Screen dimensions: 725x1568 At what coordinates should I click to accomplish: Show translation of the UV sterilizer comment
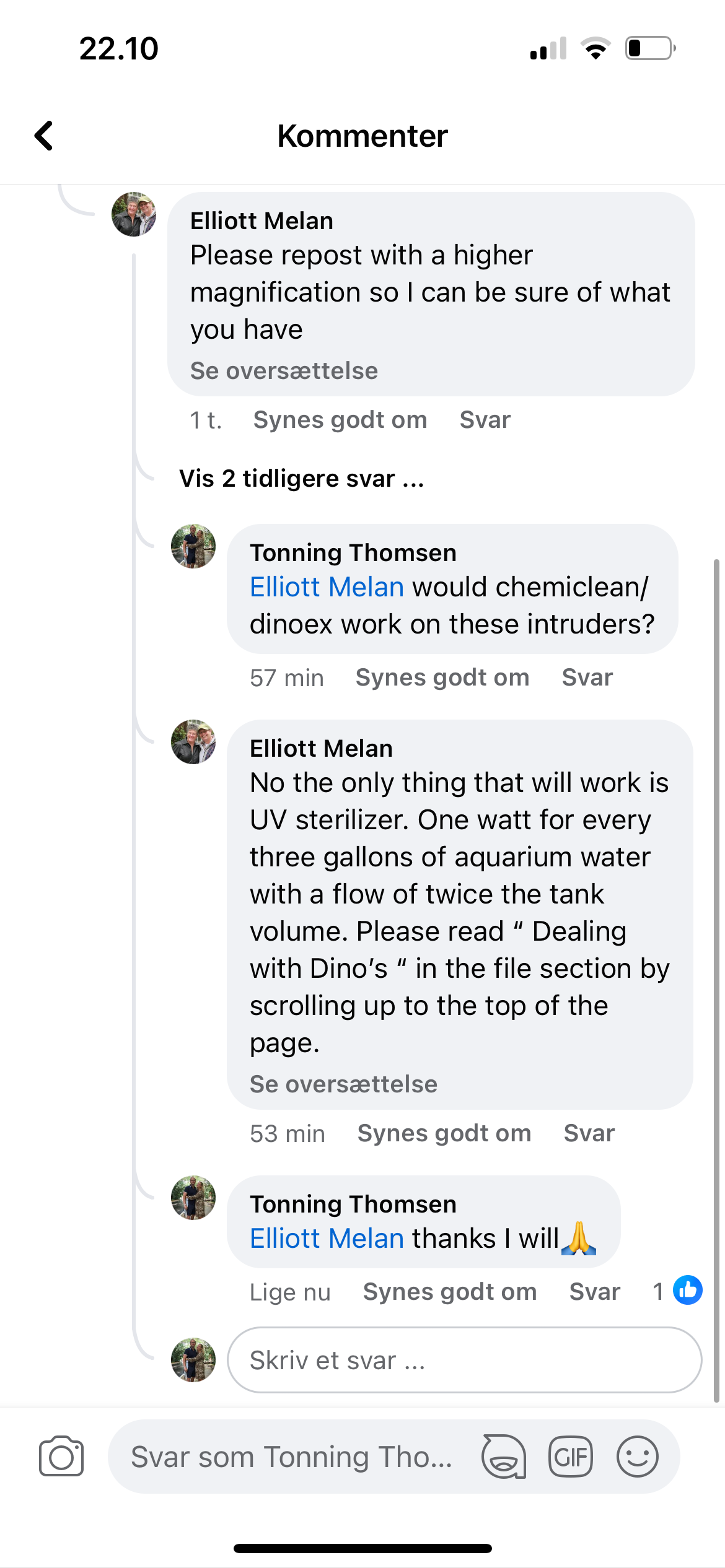343,1084
